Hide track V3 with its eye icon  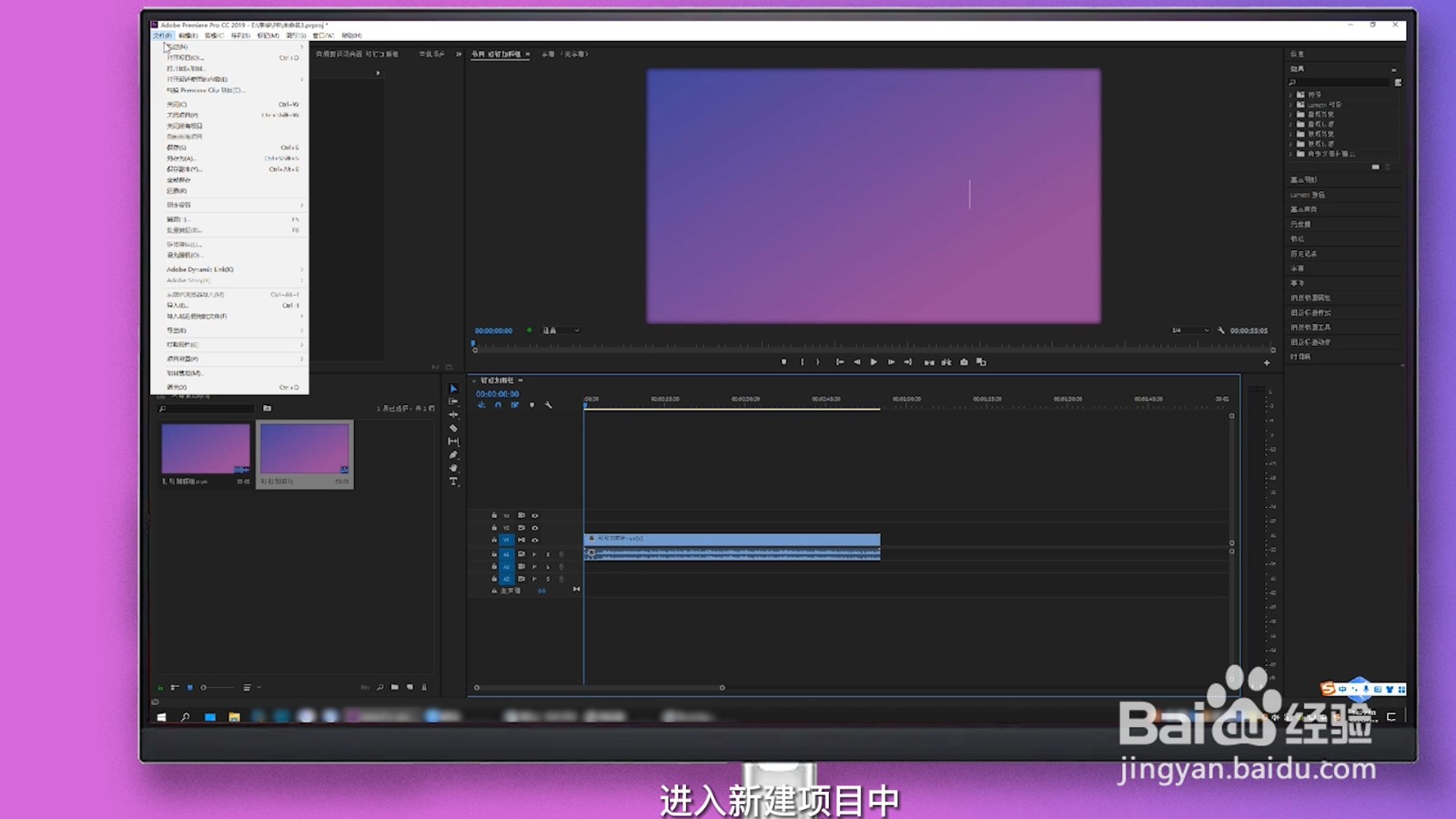(x=535, y=515)
